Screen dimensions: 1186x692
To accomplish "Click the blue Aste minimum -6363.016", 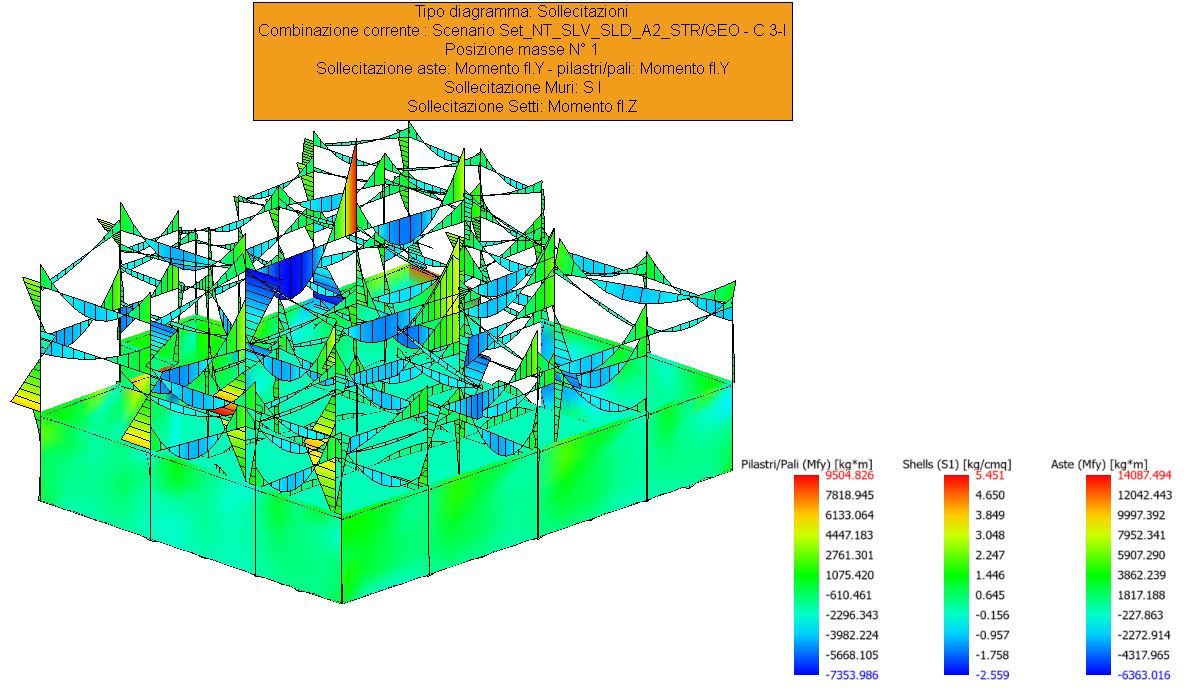I will (x=1144, y=675).
